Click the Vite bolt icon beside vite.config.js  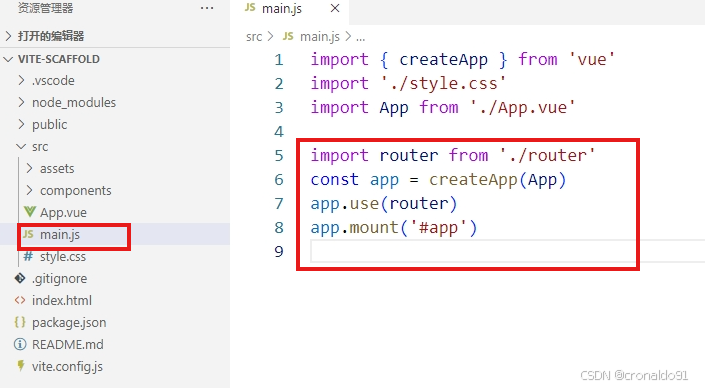click(21, 366)
